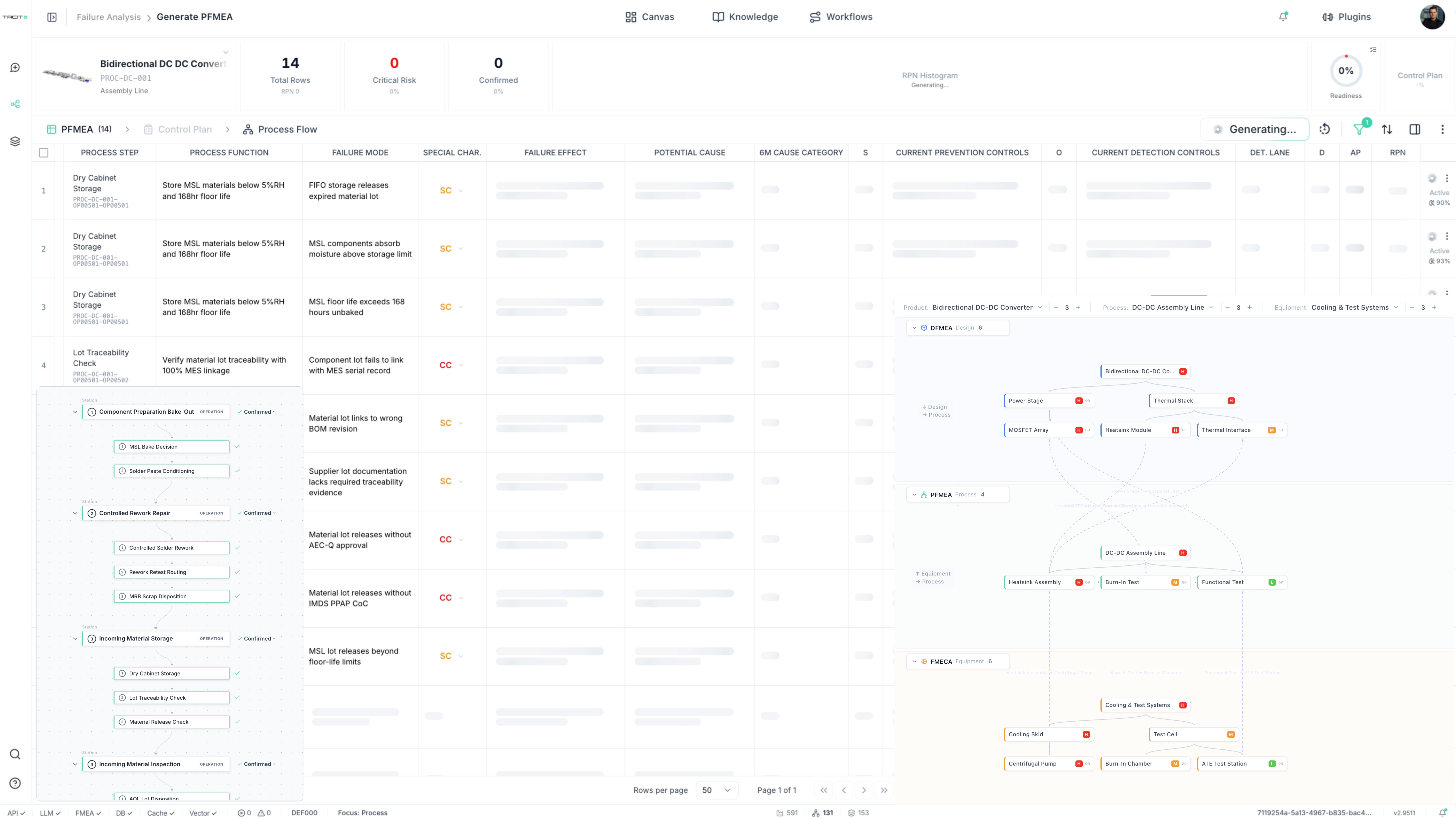Click the H badge on Thermal Stack node
The image size is (1456, 818).
1231,401
